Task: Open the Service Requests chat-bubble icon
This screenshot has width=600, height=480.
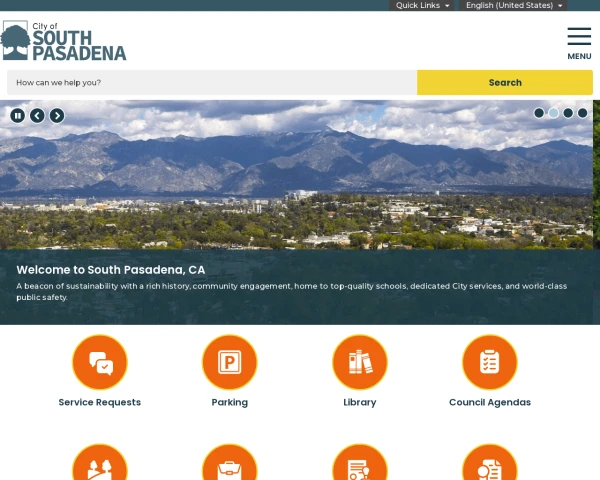Action: pyautogui.click(x=100, y=362)
